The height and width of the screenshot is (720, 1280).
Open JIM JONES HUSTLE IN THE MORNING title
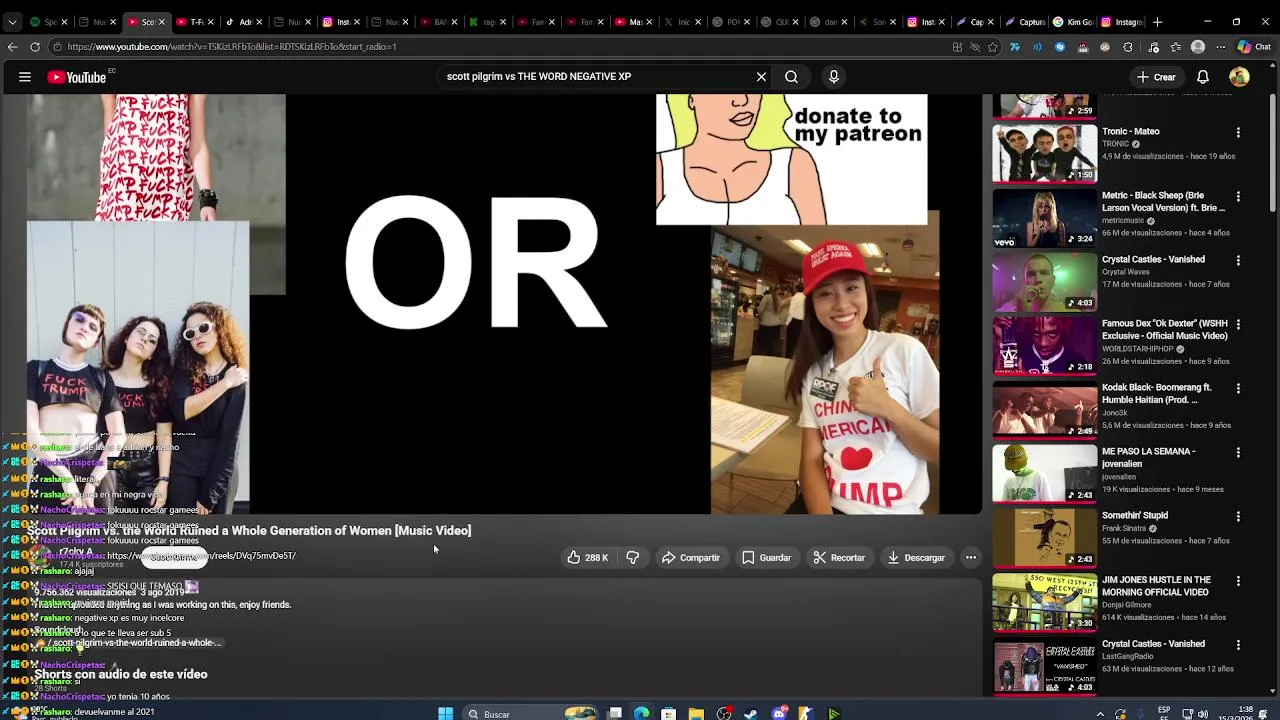1157,586
